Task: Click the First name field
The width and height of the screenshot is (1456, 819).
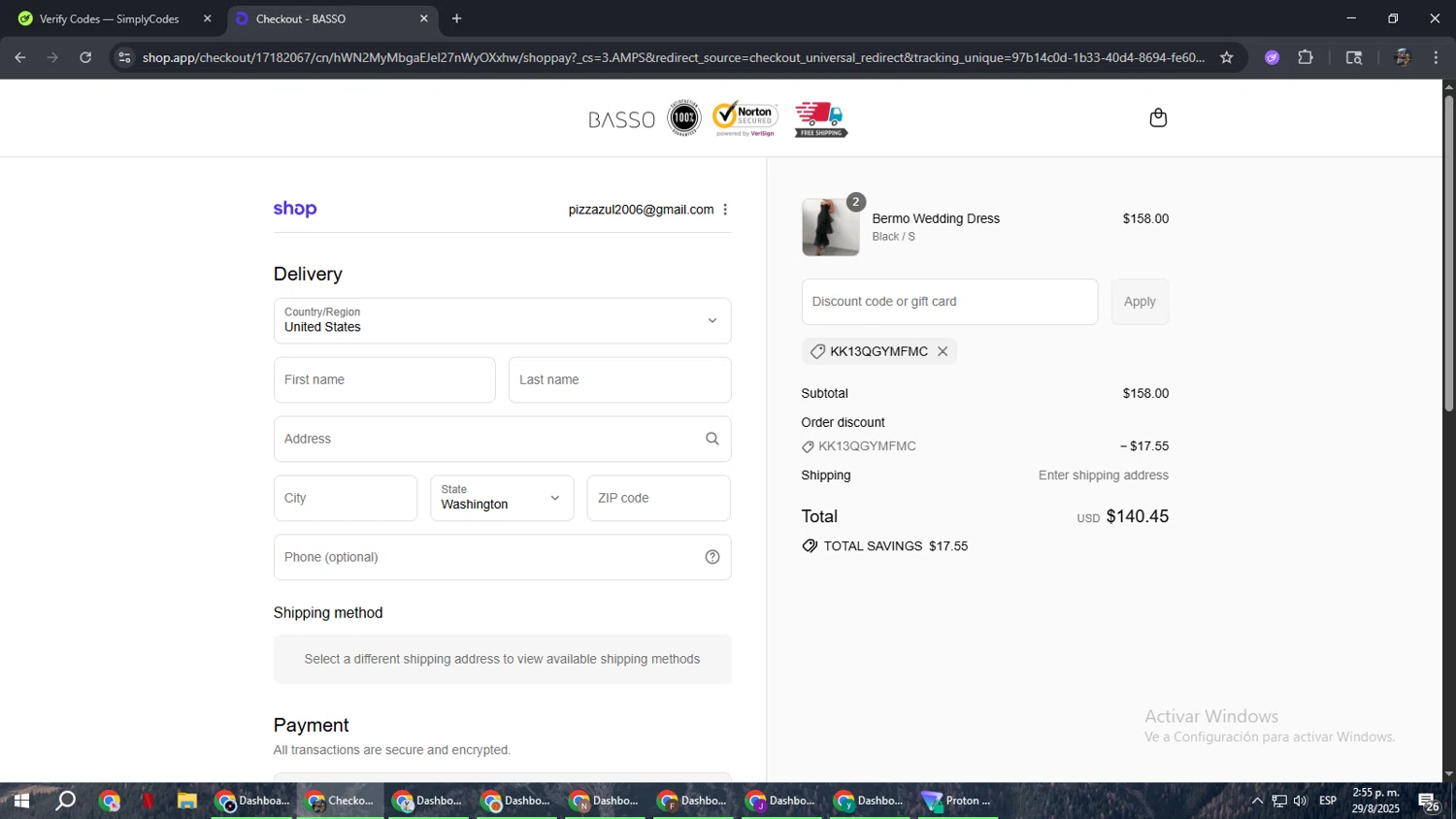Action: point(384,379)
